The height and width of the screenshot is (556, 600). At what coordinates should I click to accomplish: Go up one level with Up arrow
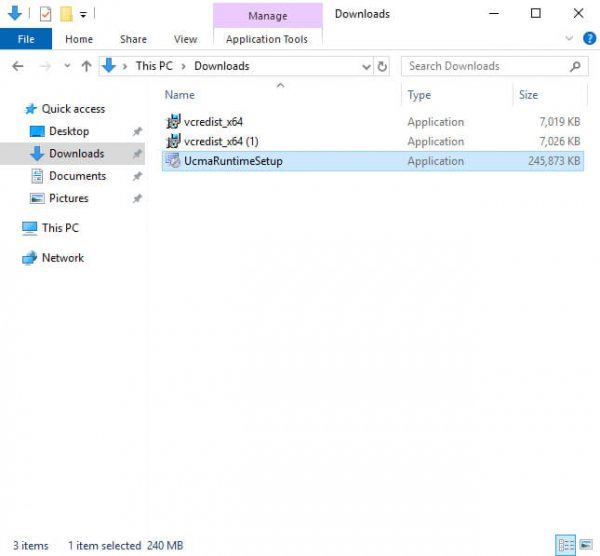[86, 66]
